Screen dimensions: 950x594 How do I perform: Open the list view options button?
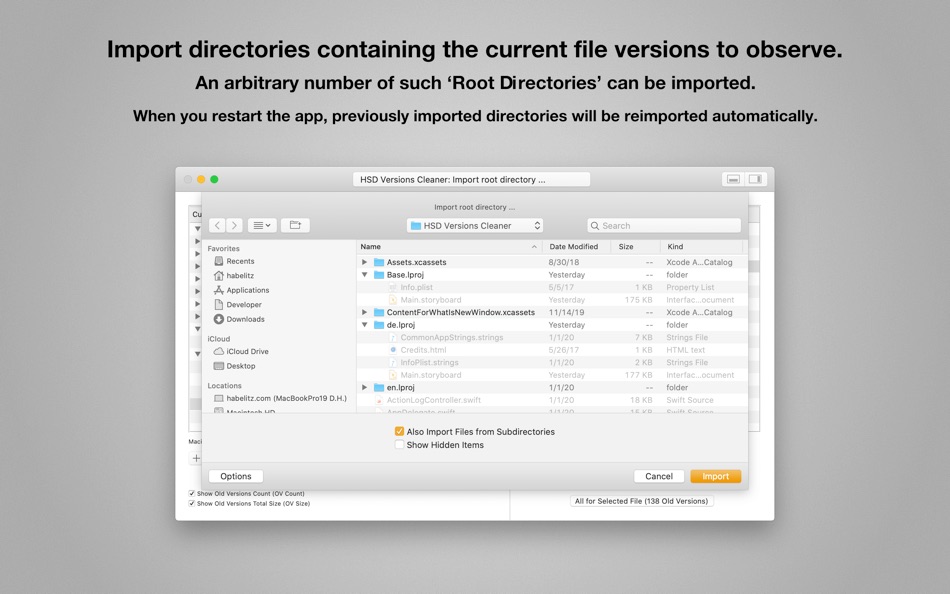pyautogui.click(x=262, y=225)
